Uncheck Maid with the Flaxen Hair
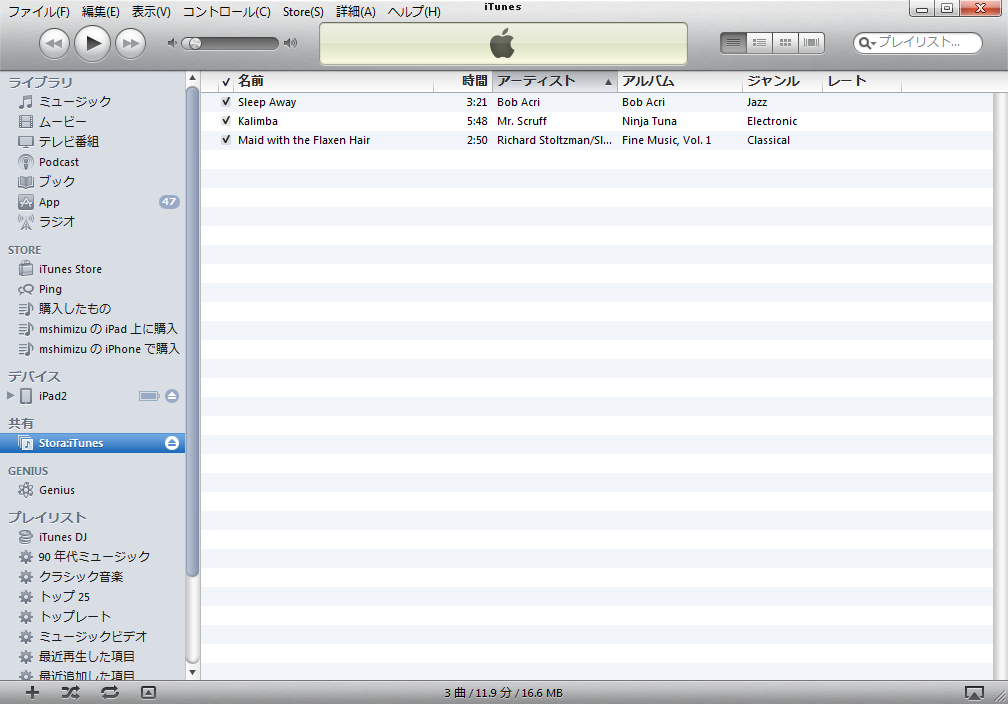 point(226,140)
